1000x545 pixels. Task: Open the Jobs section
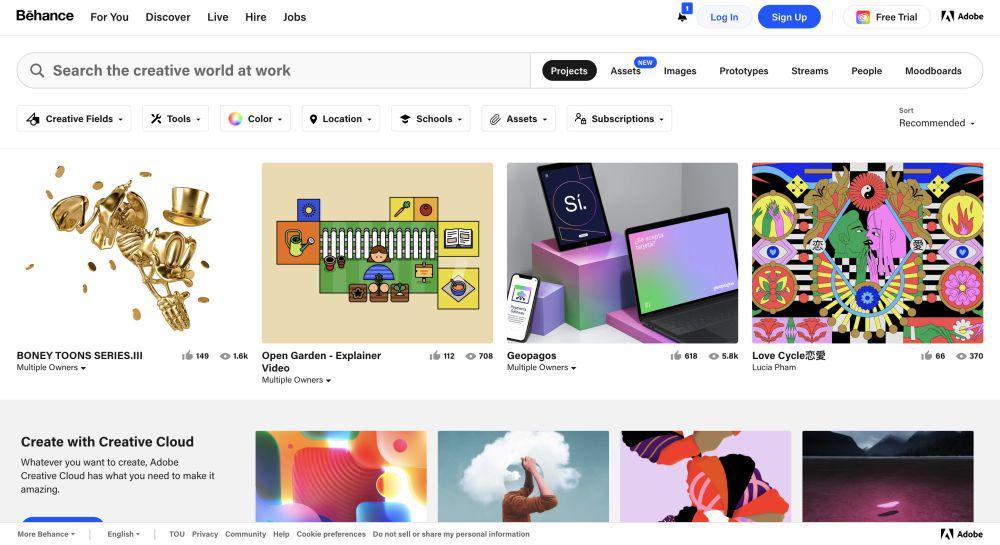(x=294, y=17)
